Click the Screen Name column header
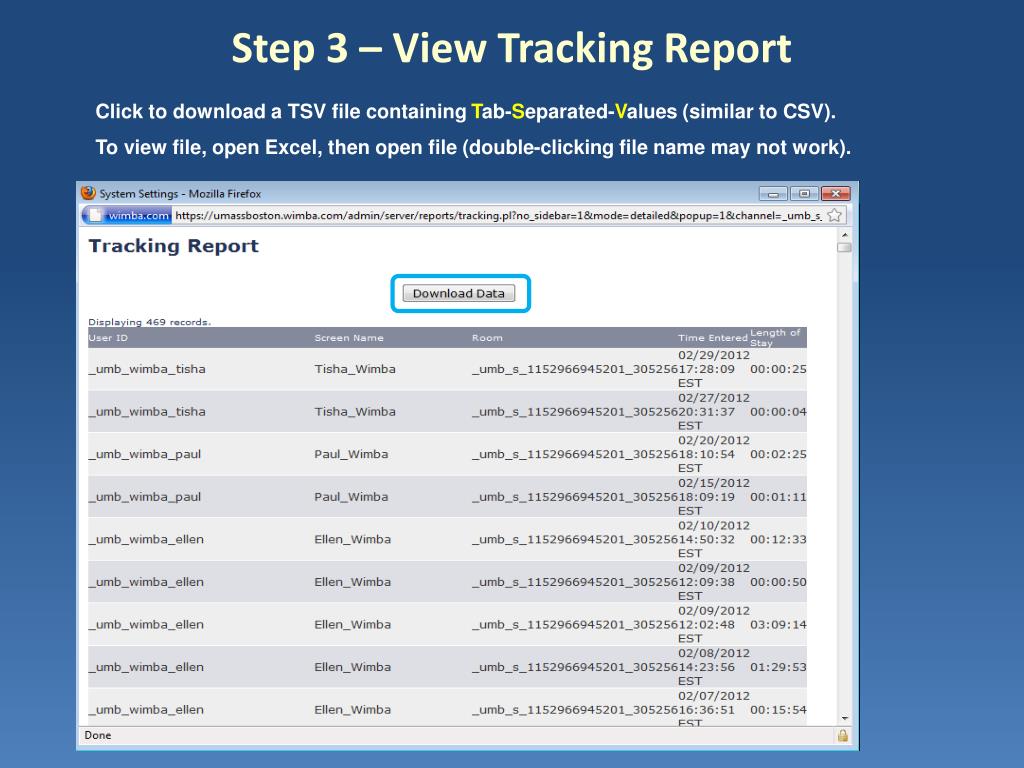 point(349,338)
